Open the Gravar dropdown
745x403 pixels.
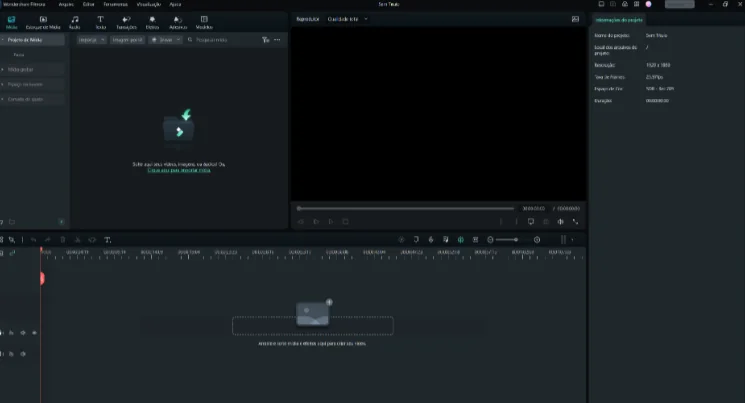[164, 40]
